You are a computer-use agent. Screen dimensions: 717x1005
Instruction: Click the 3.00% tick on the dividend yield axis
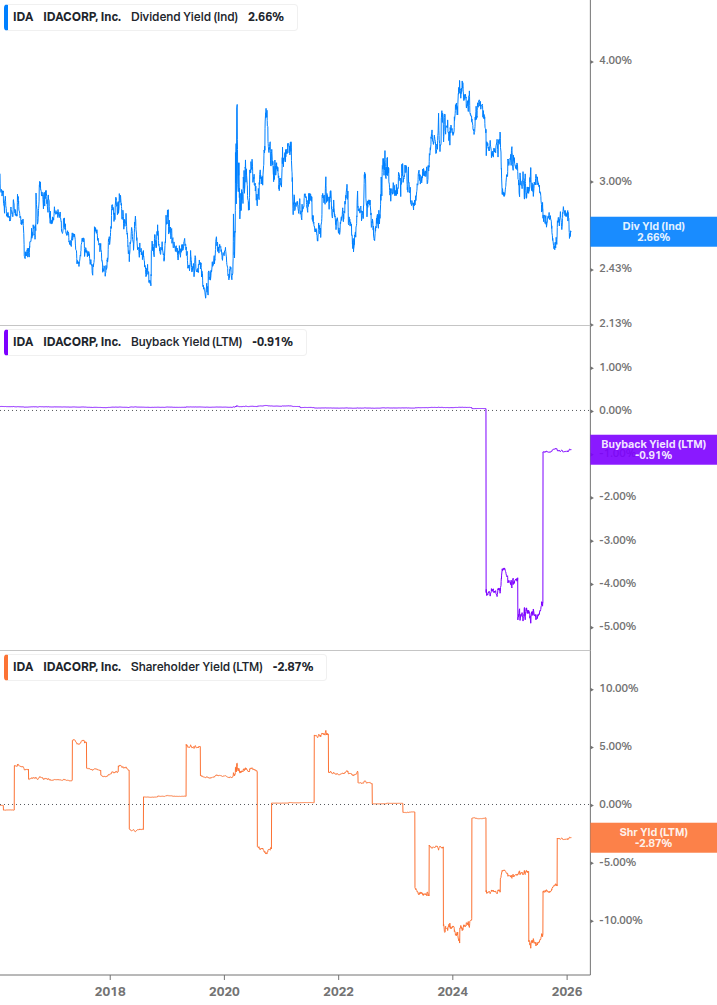click(615, 182)
